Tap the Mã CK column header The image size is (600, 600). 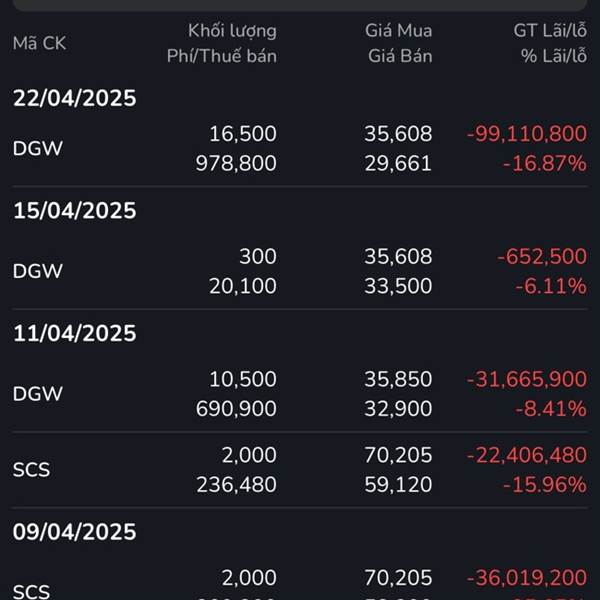click(x=38, y=43)
